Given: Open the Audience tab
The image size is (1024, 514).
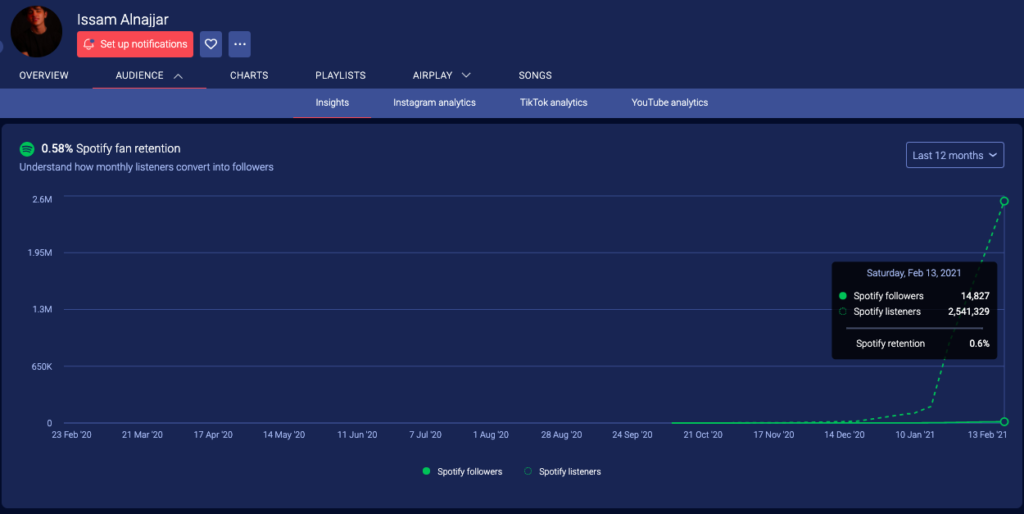Looking at the screenshot, I should (139, 76).
